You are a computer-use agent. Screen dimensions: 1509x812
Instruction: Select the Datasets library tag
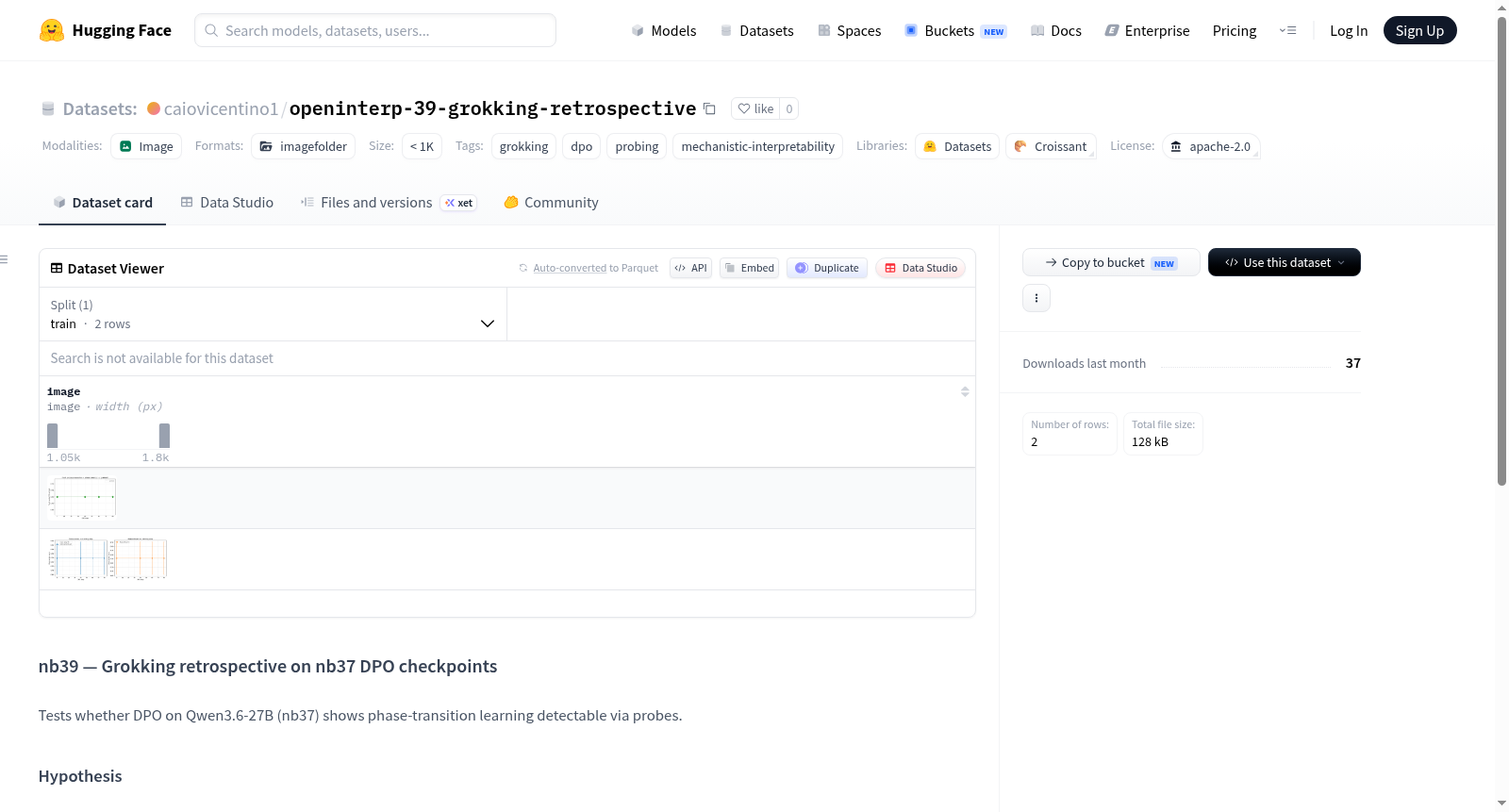click(x=957, y=146)
